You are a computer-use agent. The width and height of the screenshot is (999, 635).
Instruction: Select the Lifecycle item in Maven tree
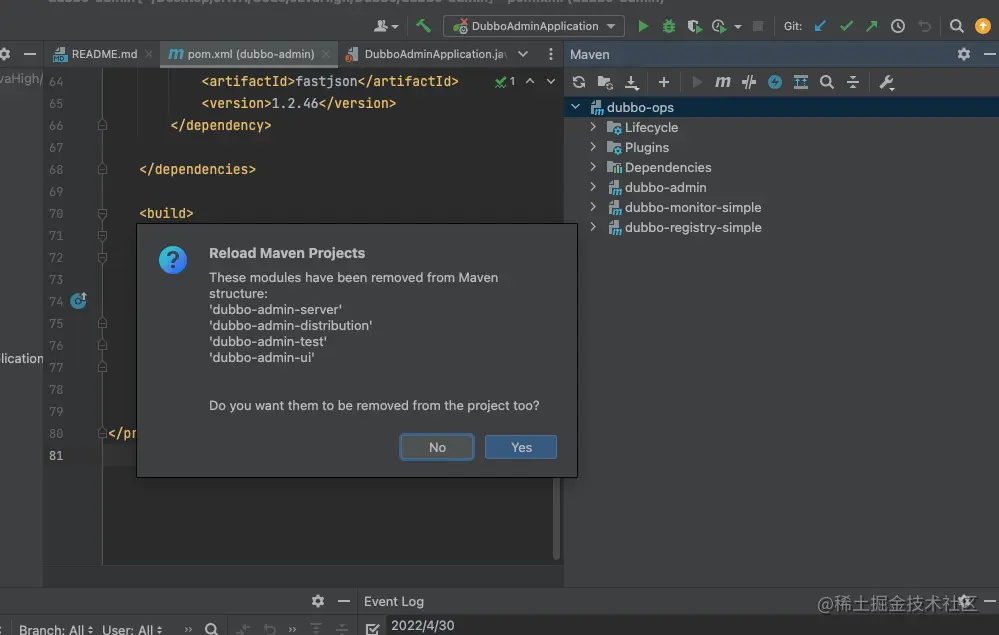click(x=651, y=127)
